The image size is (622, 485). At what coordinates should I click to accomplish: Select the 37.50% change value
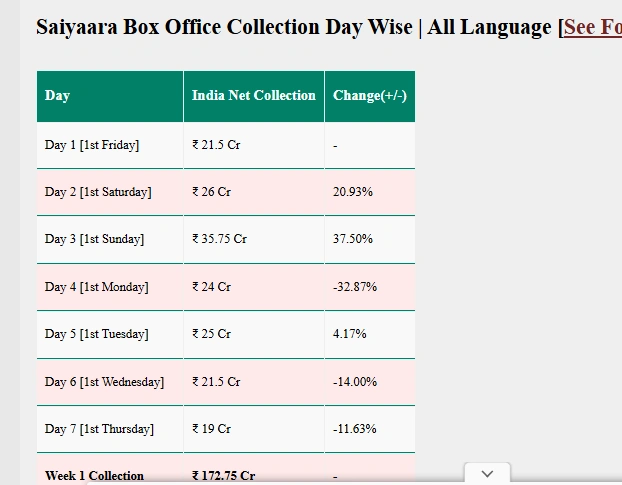coord(352,239)
